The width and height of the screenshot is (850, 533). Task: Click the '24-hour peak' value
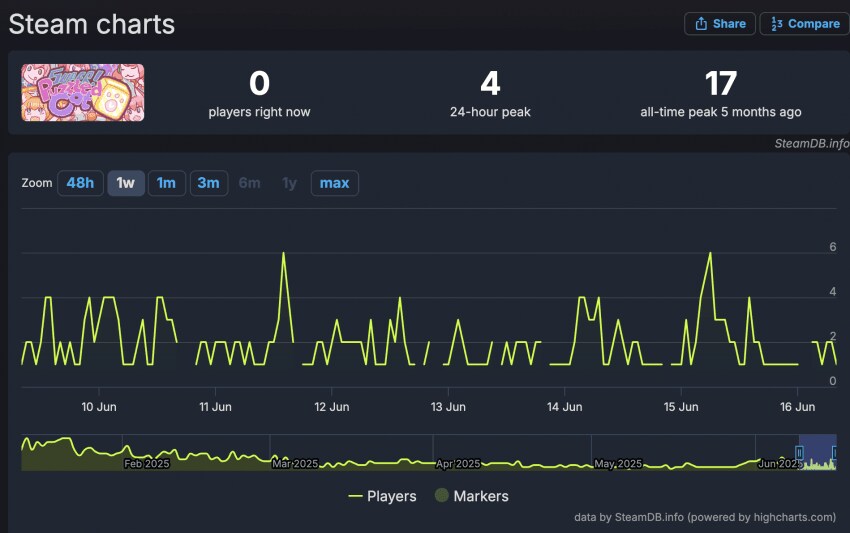pyautogui.click(x=490, y=84)
